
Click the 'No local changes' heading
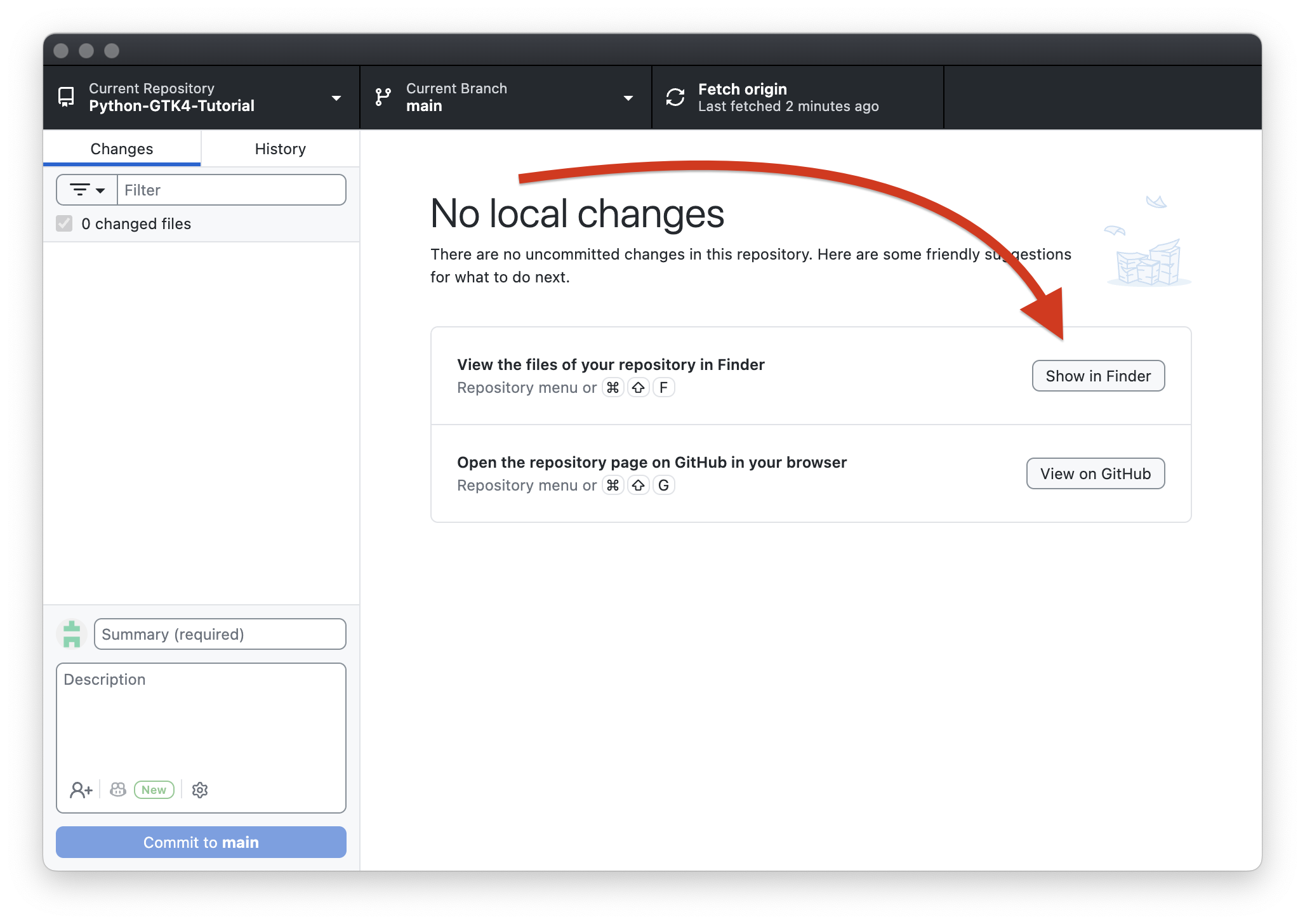[x=577, y=213]
